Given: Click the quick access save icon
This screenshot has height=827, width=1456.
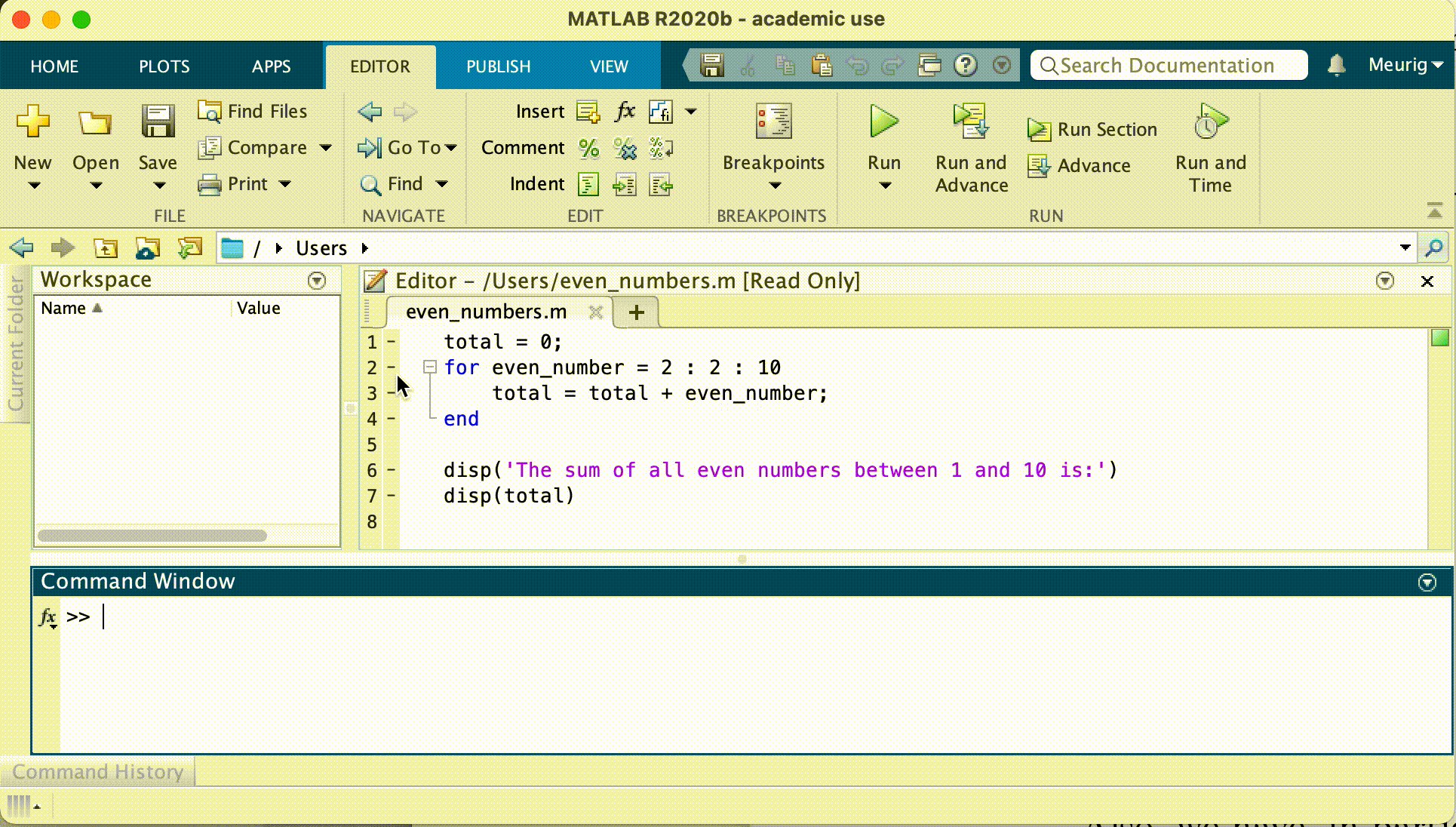Looking at the screenshot, I should [x=711, y=66].
